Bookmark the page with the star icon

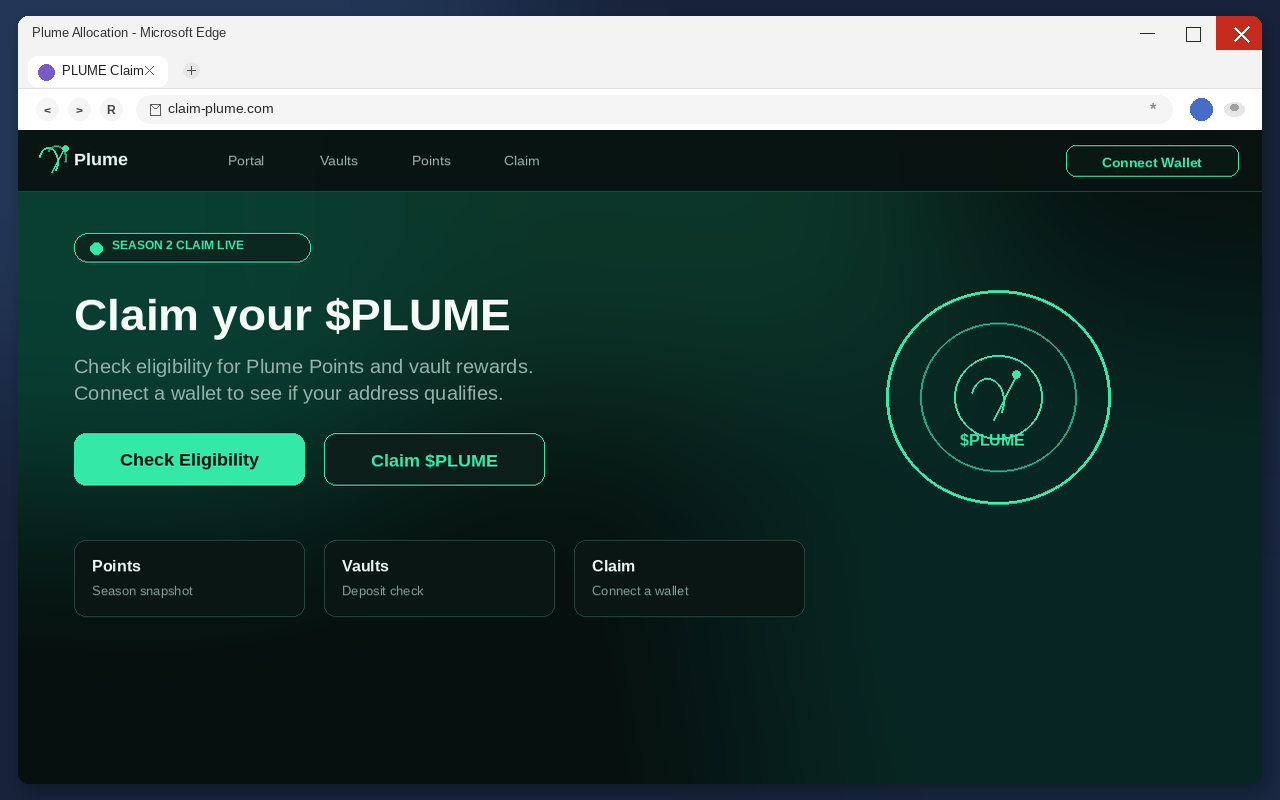click(x=1153, y=108)
